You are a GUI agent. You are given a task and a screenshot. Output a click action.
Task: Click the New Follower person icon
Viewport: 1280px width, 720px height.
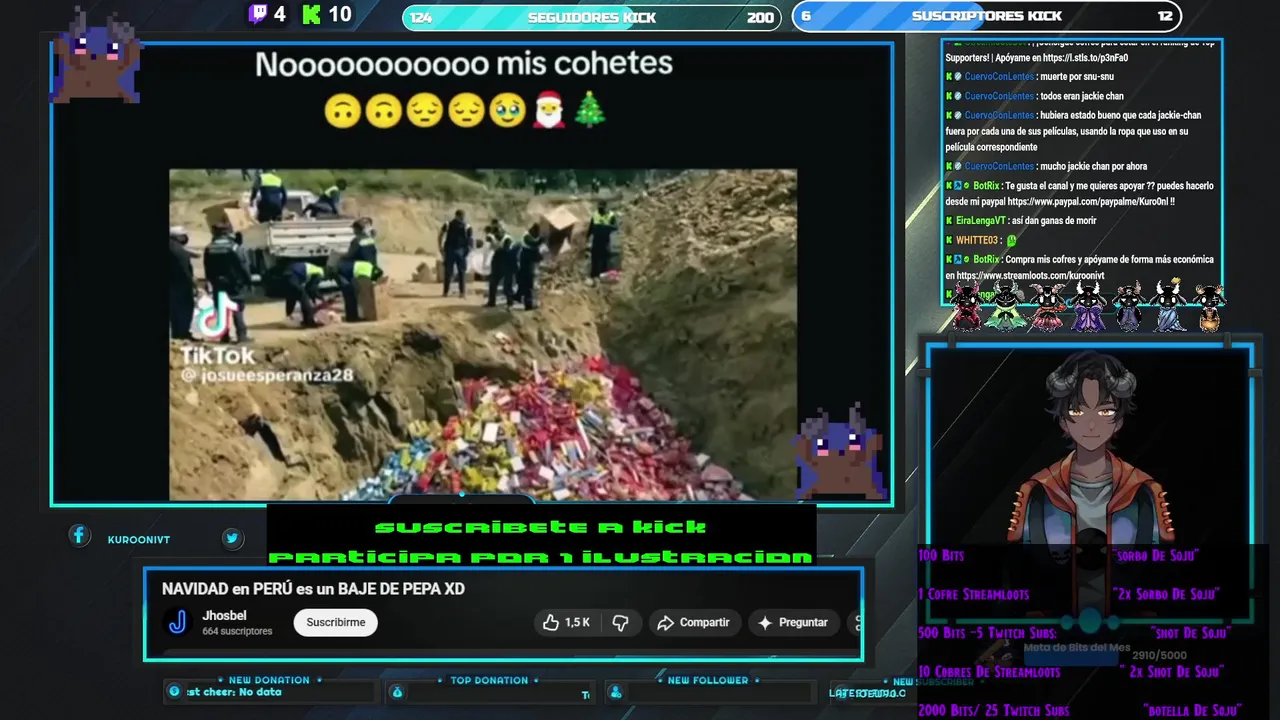coord(615,692)
